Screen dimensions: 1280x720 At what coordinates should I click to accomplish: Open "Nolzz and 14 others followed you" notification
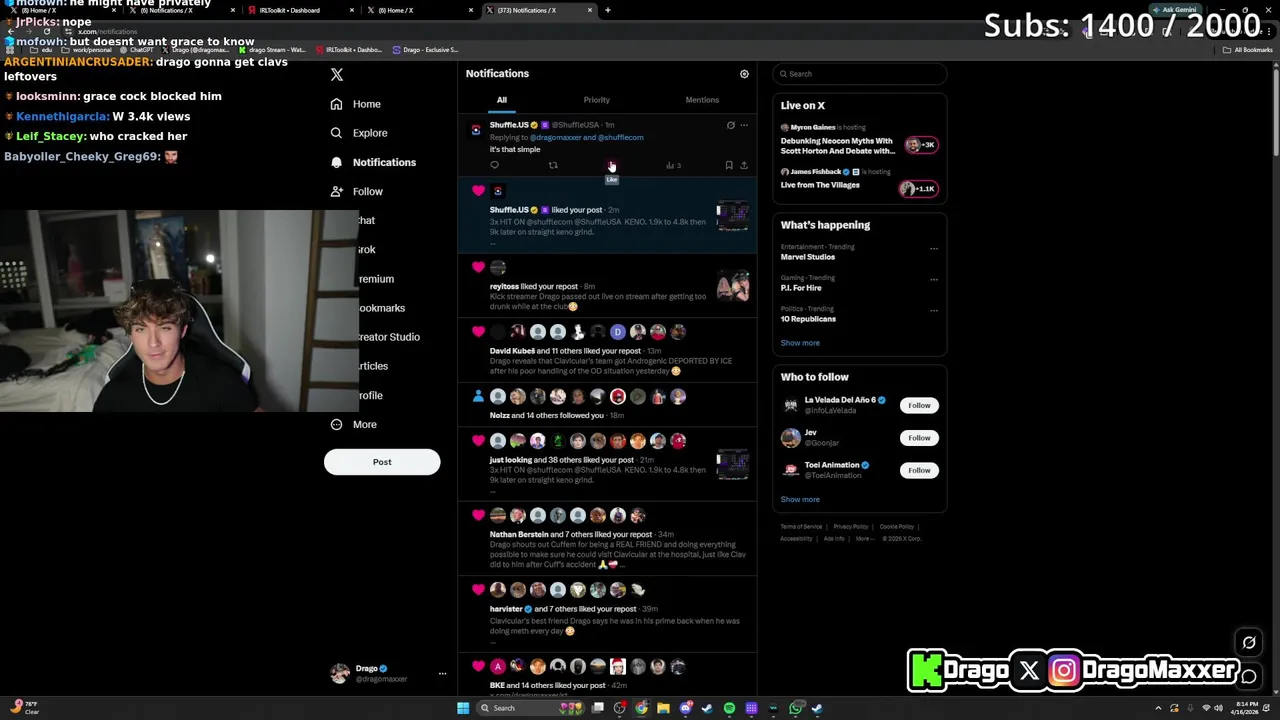pos(608,404)
